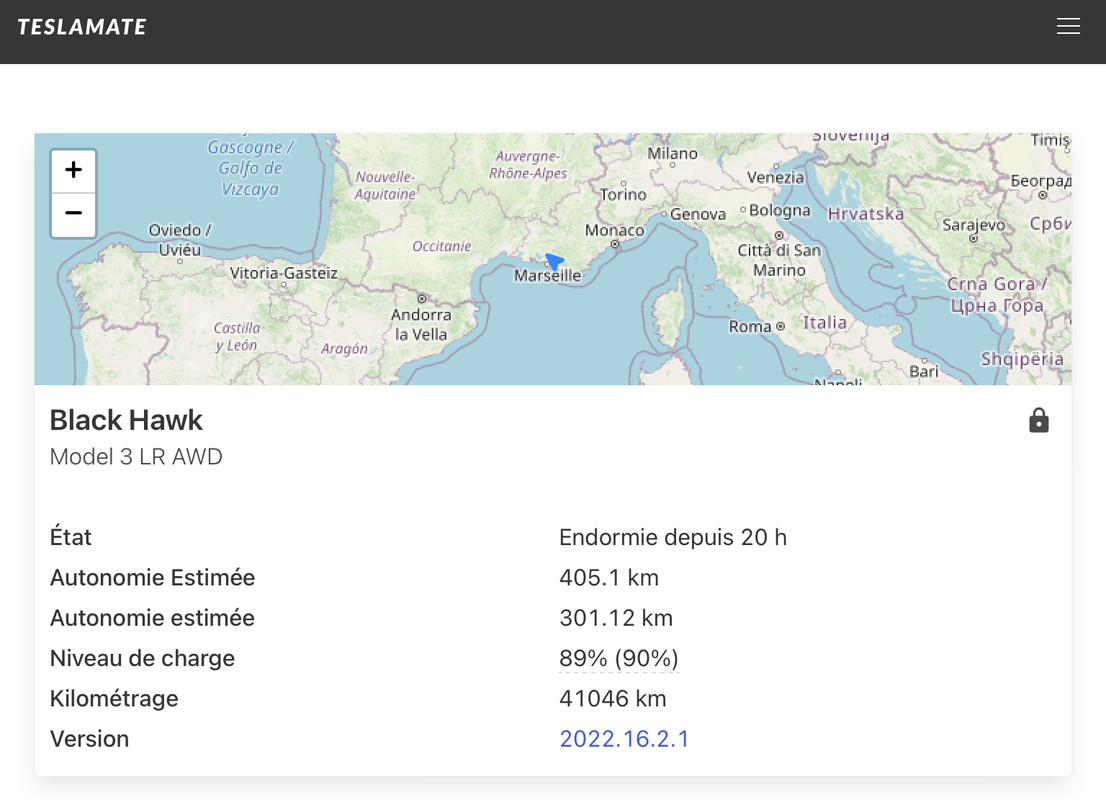
Task: Click Vitoria-Gasteiz on the map
Action: (284, 273)
